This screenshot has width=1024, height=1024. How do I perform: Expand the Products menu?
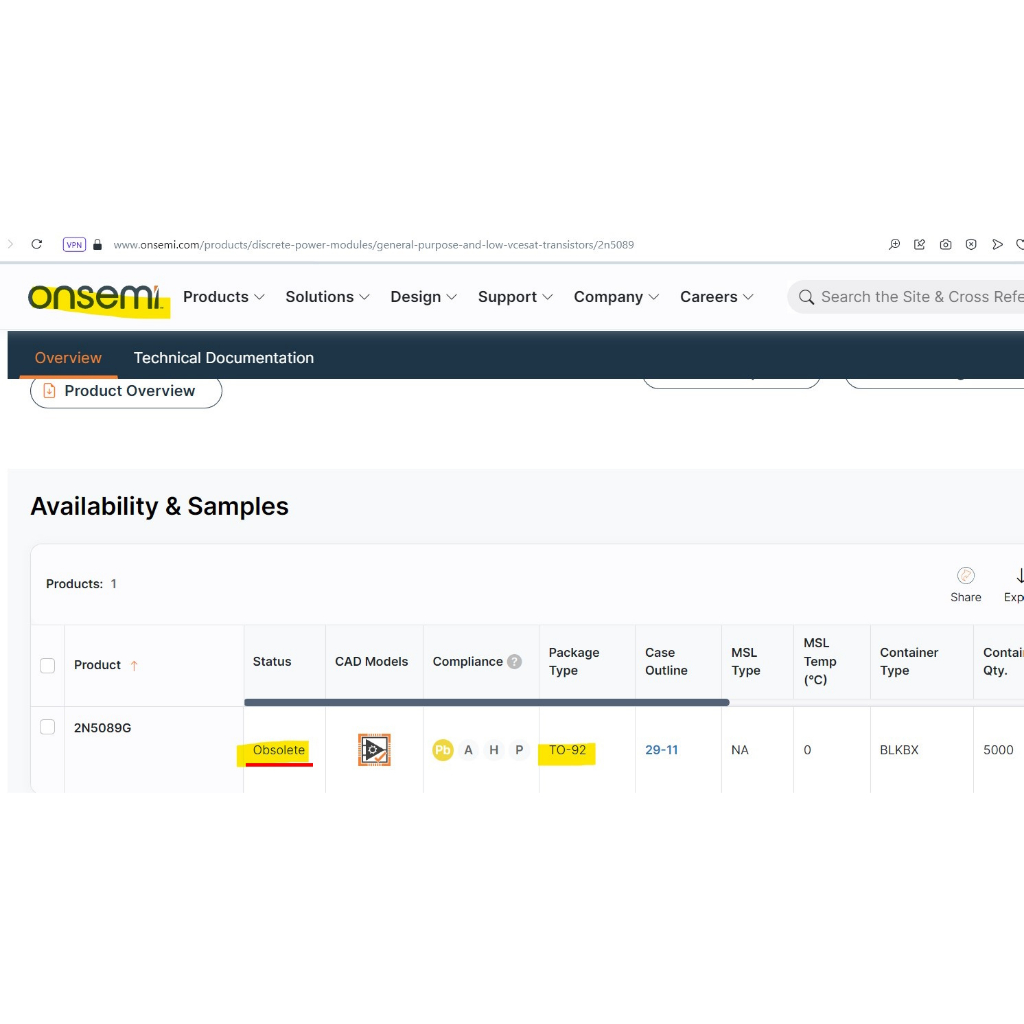223,296
